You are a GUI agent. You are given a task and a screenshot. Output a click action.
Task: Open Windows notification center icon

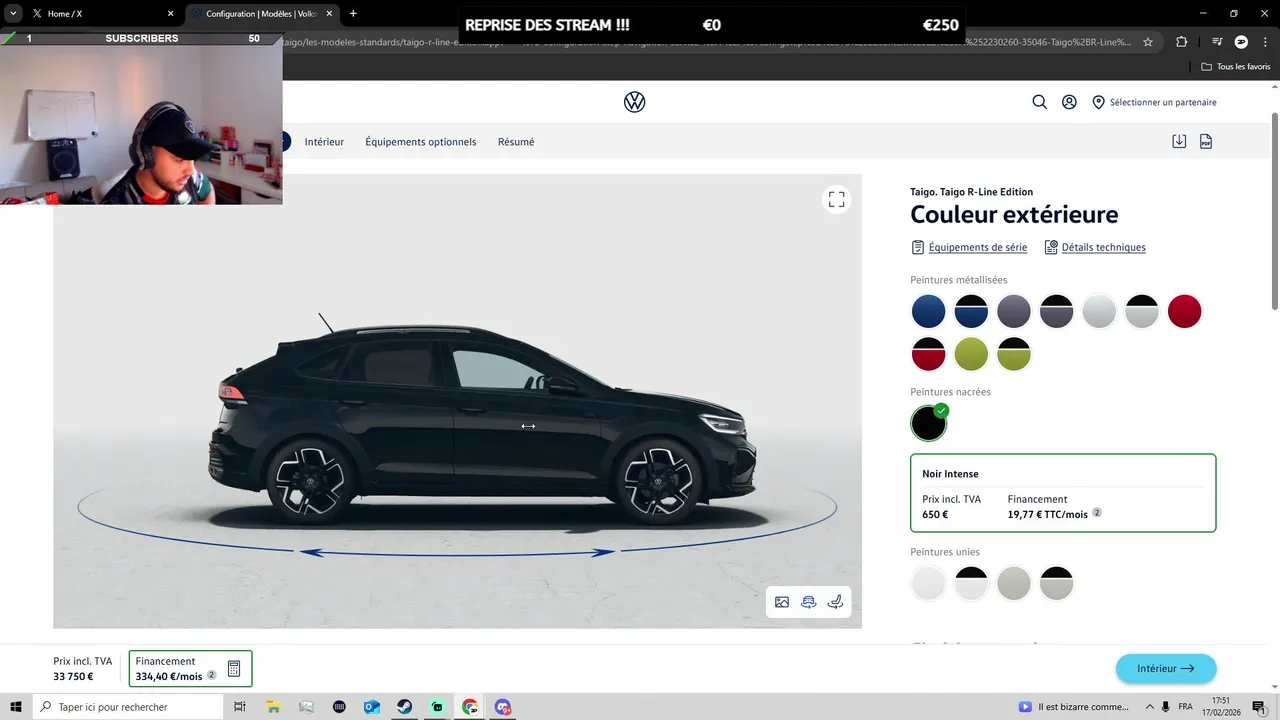(1258, 707)
